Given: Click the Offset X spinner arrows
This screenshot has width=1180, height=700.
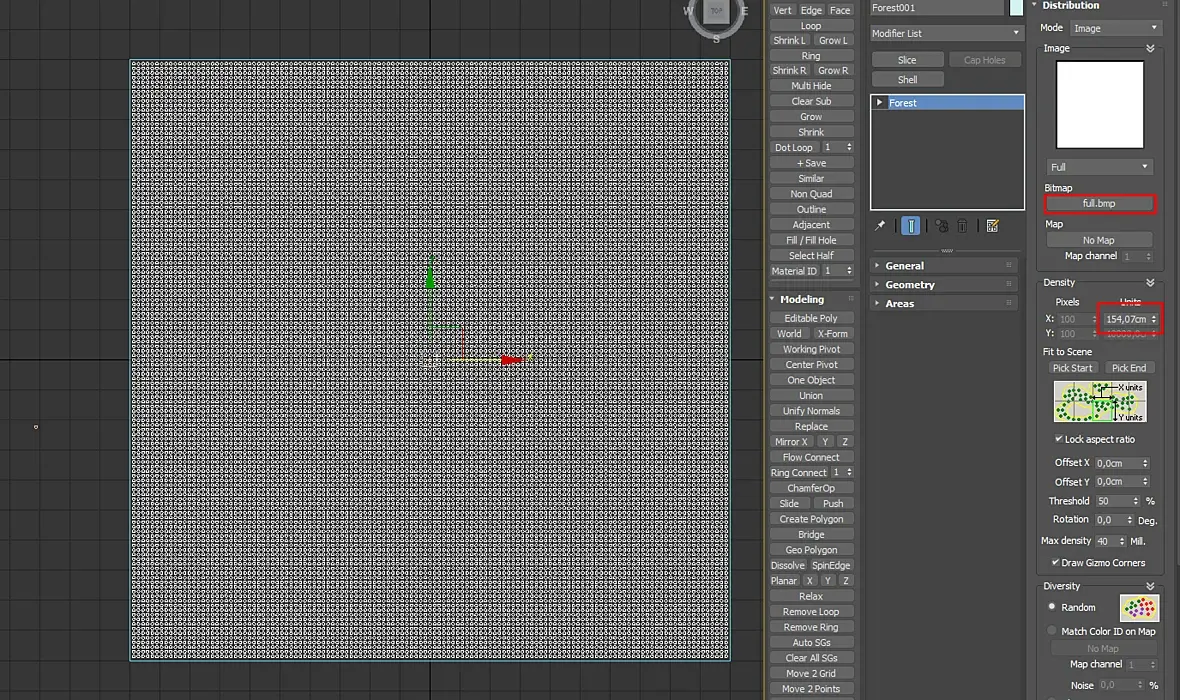Looking at the screenshot, I should 1145,463.
